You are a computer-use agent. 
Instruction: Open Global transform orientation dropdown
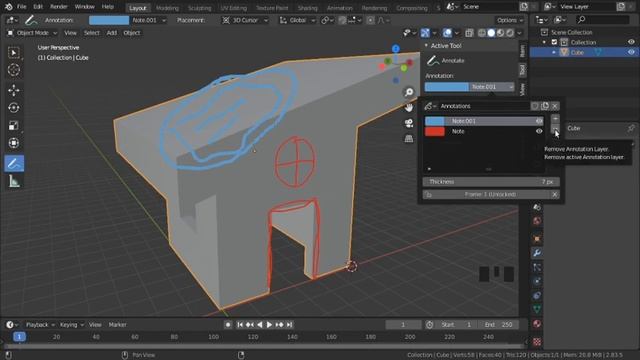point(298,20)
